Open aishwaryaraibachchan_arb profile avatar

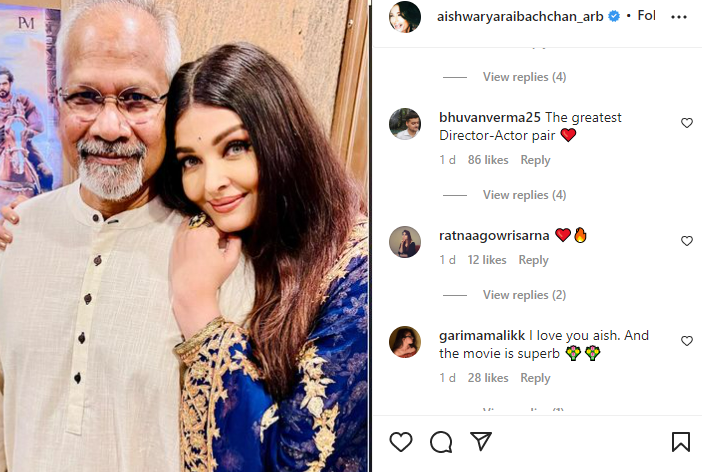point(405,17)
